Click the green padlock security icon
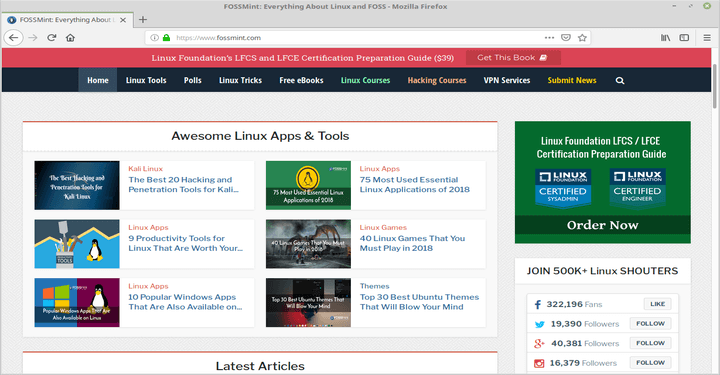This screenshot has height=375, width=720. pyautogui.click(x=166, y=38)
